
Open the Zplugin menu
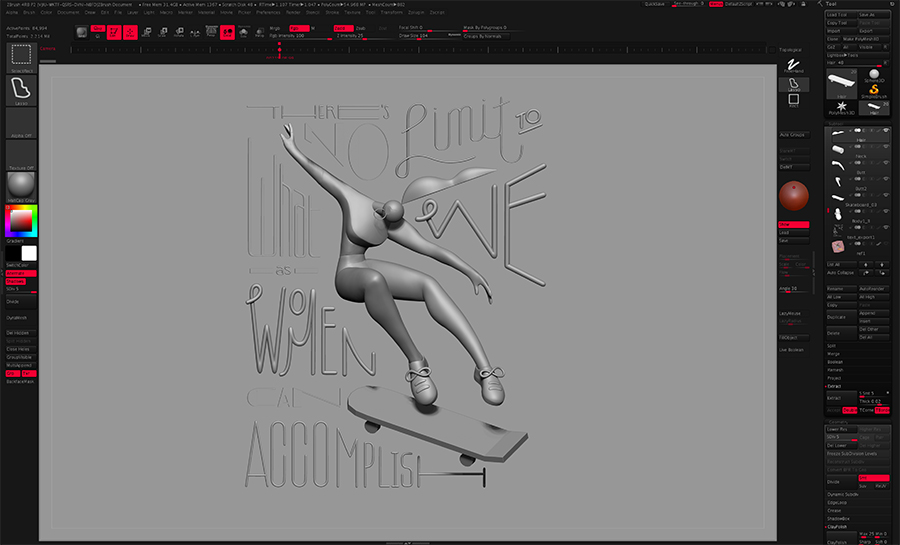coord(416,12)
